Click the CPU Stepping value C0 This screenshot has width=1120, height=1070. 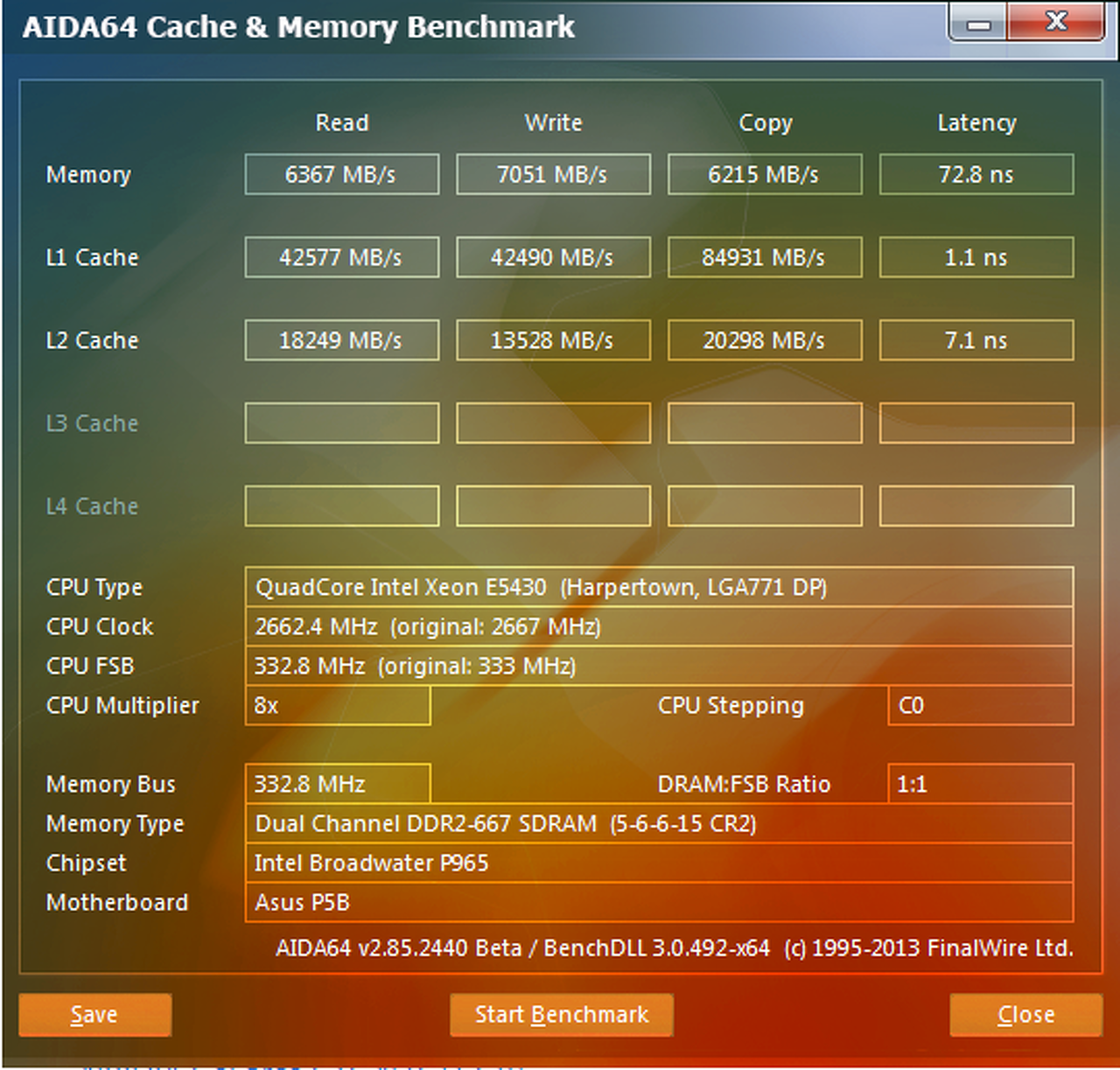pos(981,705)
